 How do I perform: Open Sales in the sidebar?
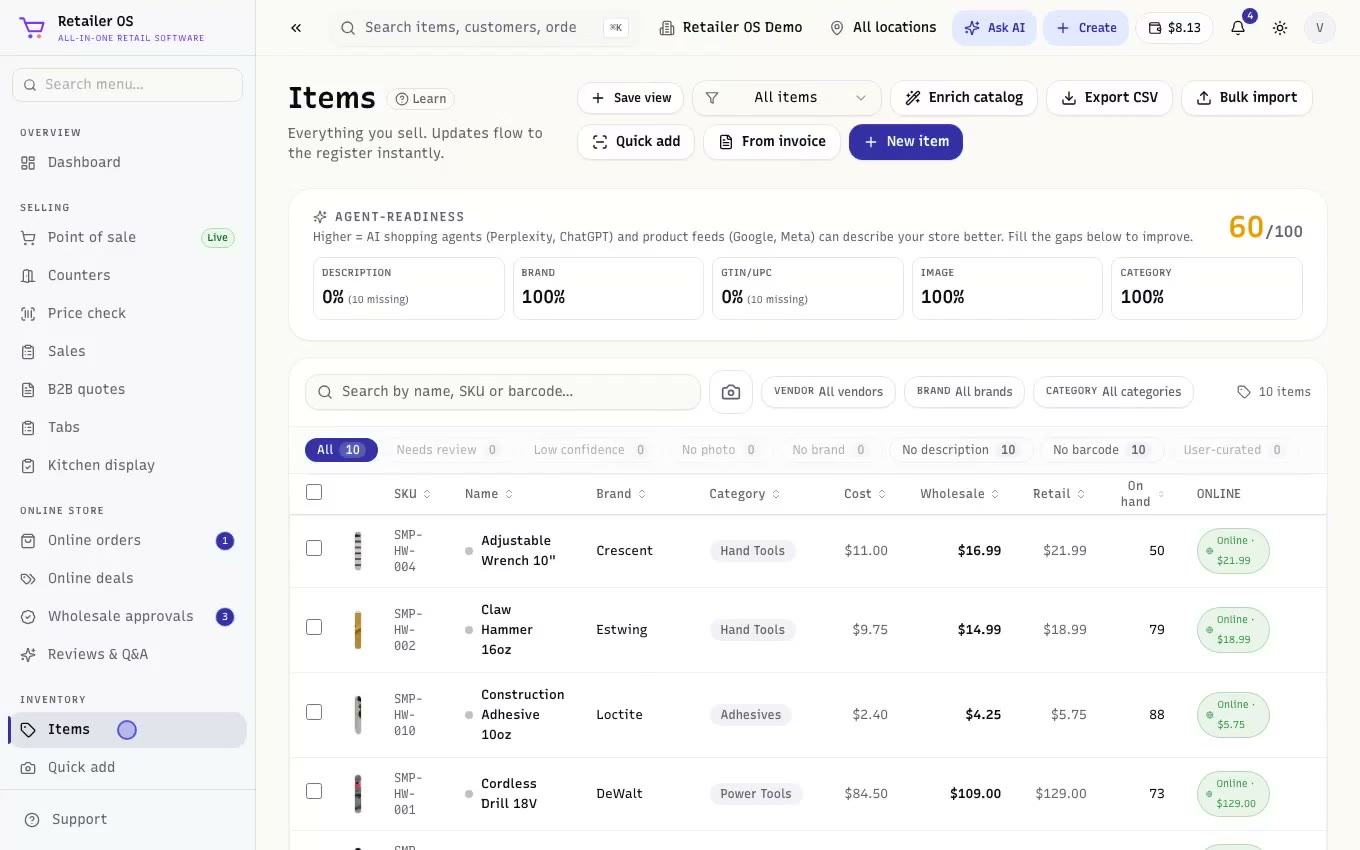pos(127,351)
